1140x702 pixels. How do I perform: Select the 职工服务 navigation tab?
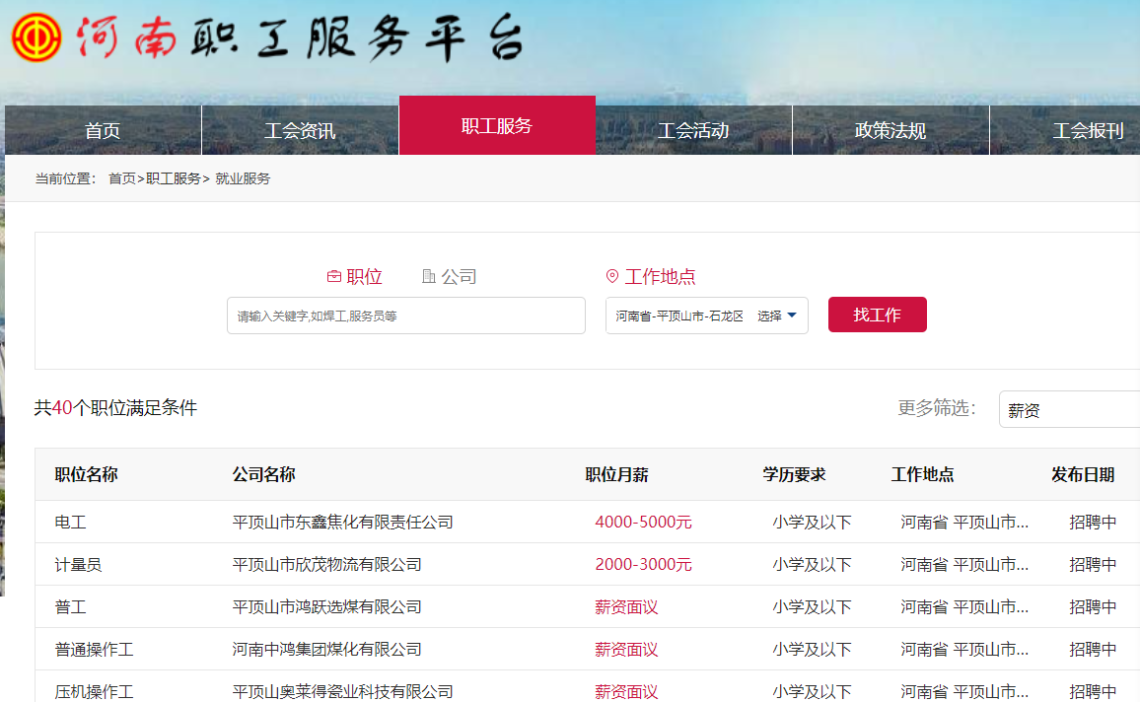pos(497,126)
